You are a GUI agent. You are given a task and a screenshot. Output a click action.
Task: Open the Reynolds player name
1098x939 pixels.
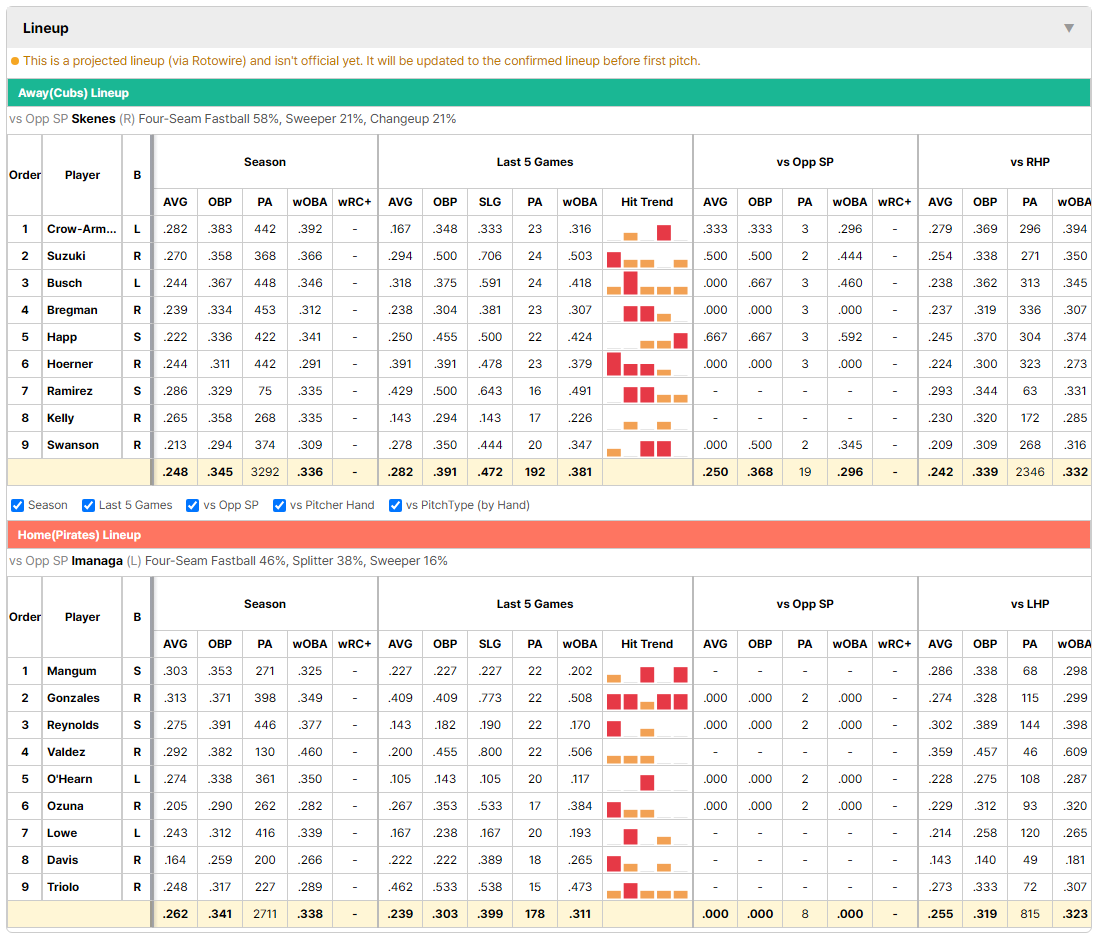coord(73,725)
